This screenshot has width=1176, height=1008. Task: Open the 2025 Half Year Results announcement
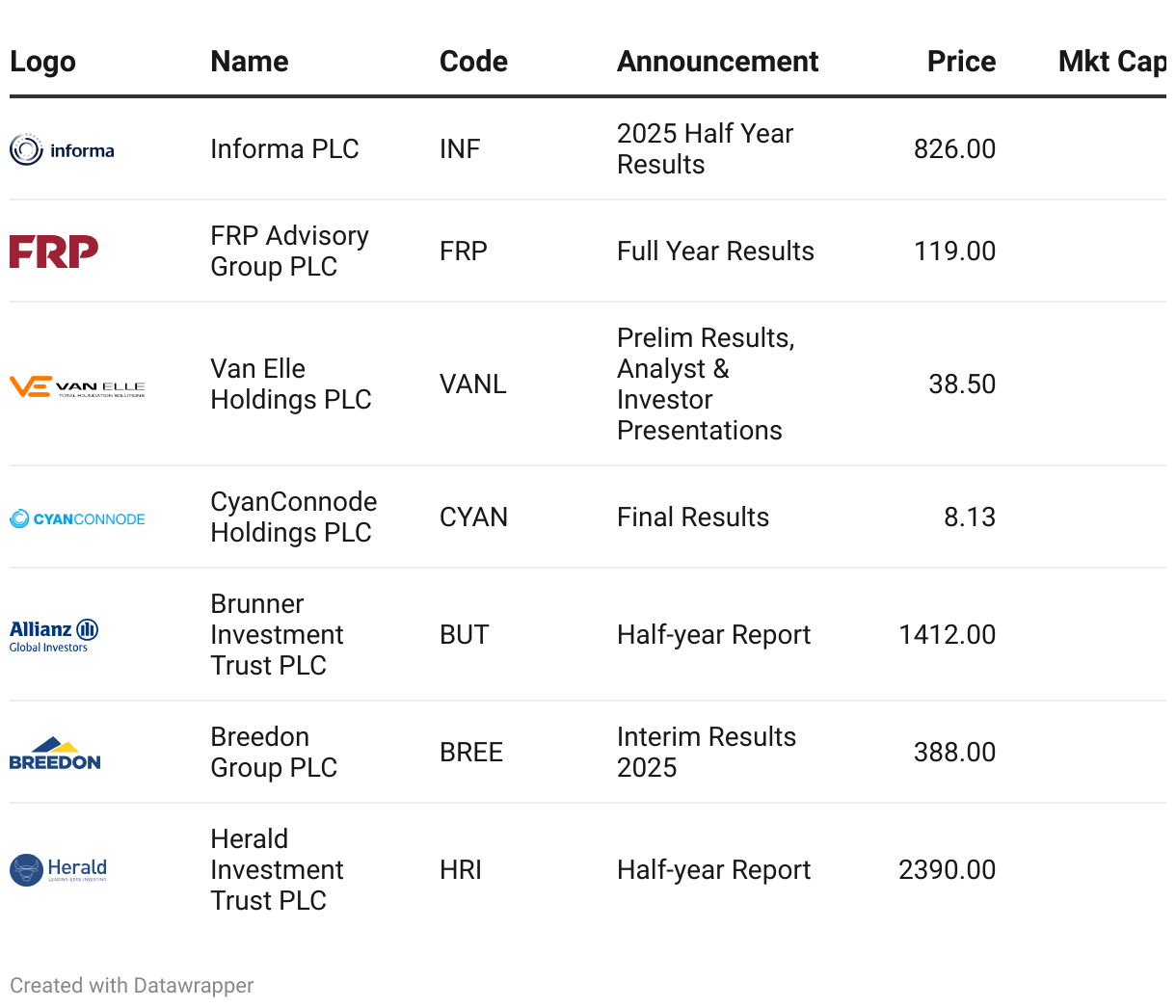tap(706, 149)
